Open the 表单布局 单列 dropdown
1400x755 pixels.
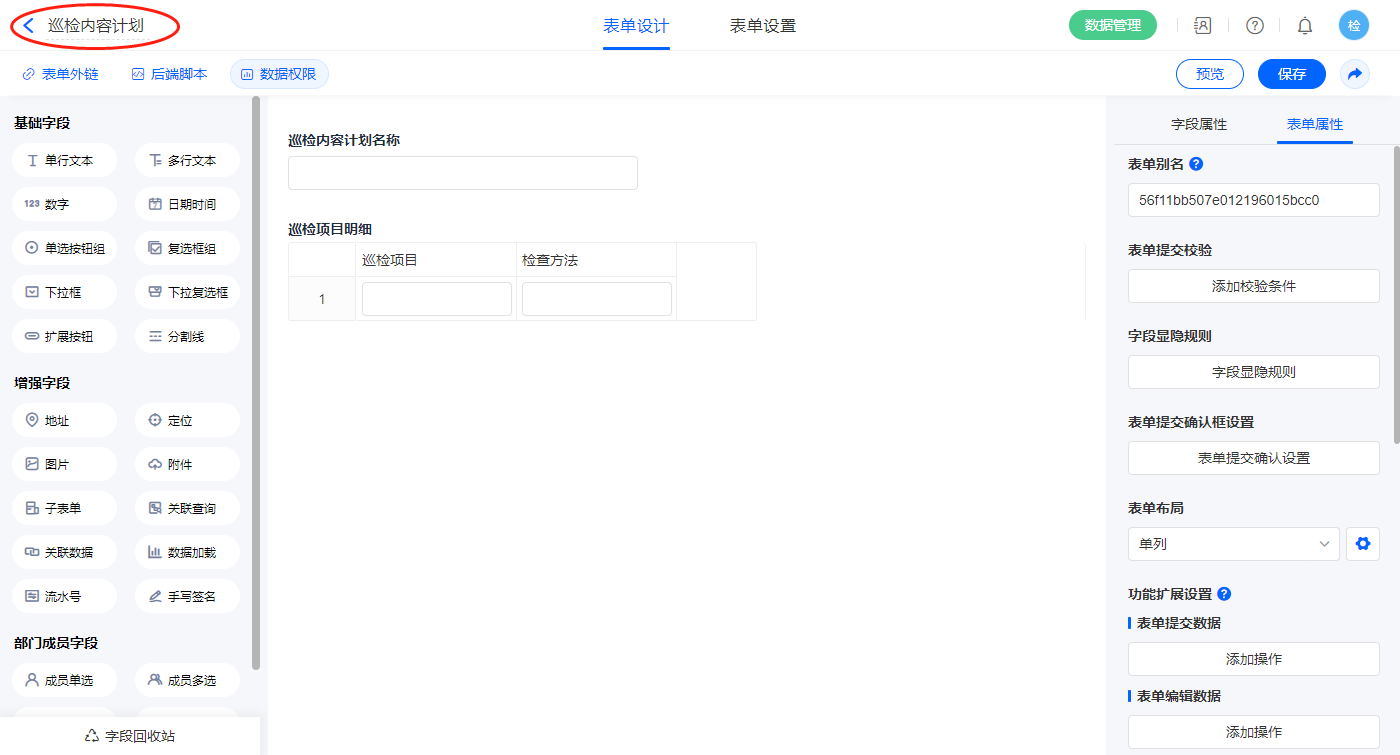pos(1233,544)
